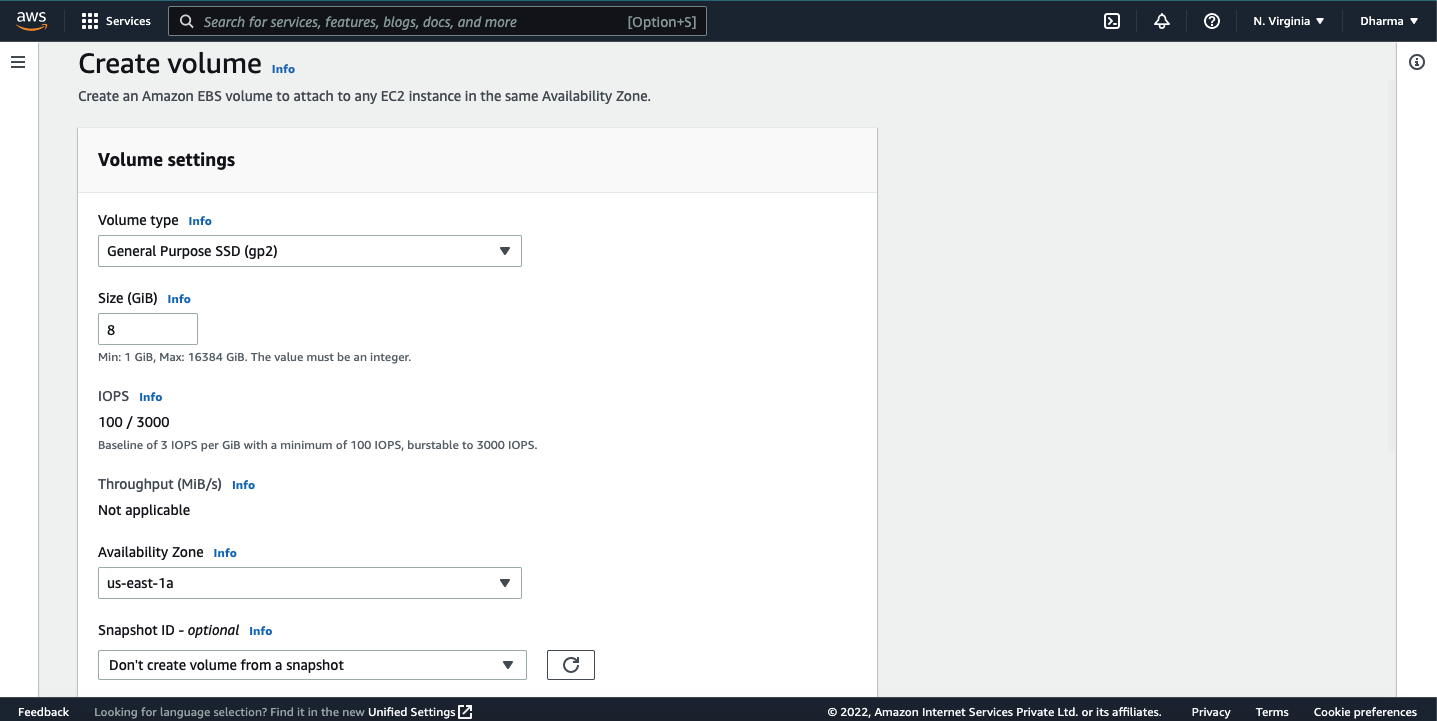Click Info link next to Throughput (MiB/s)
The width and height of the screenshot is (1437, 721).
[x=244, y=485]
